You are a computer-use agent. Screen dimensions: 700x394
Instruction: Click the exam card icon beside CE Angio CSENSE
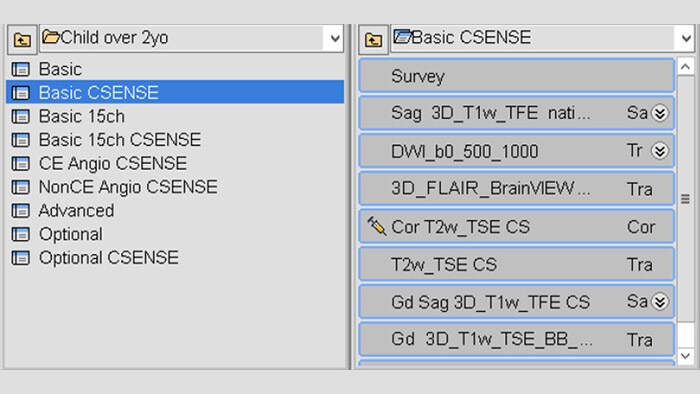(21, 163)
